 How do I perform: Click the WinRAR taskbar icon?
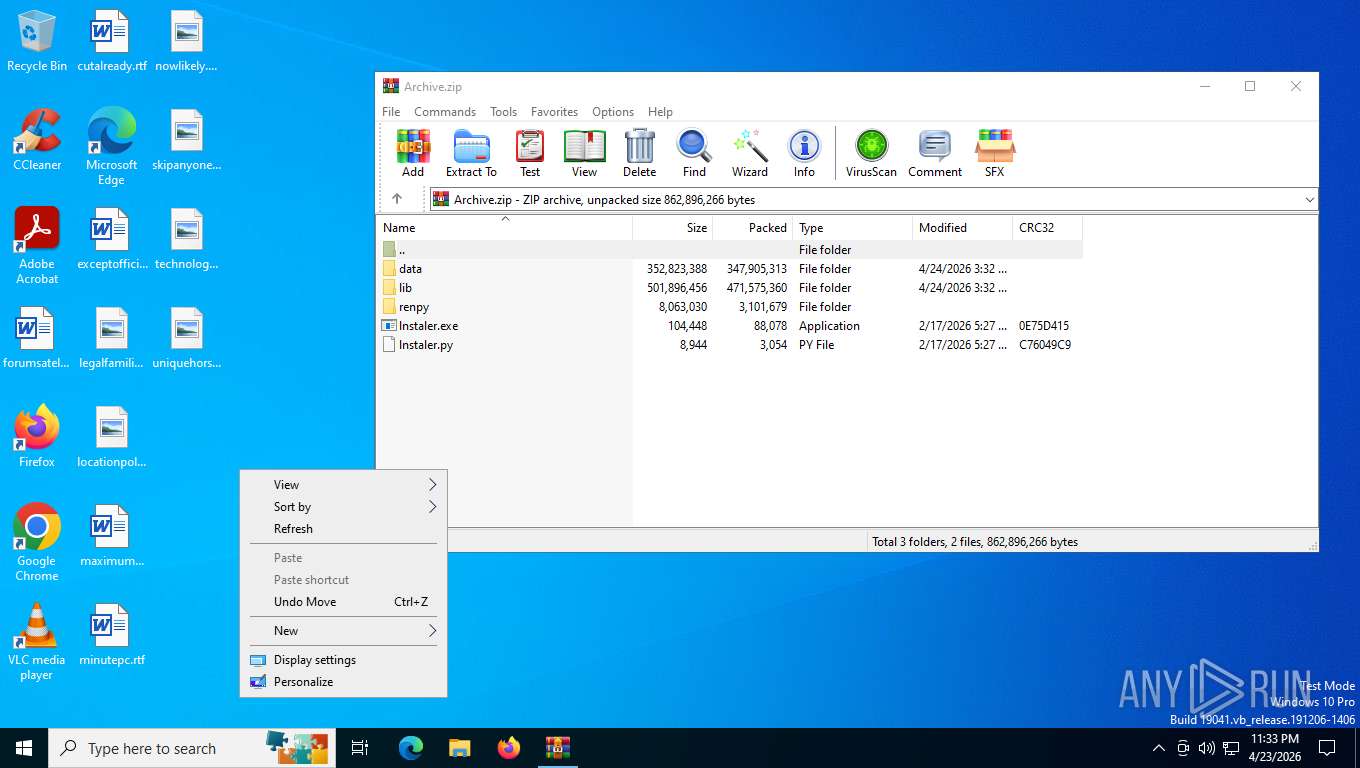point(557,748)
